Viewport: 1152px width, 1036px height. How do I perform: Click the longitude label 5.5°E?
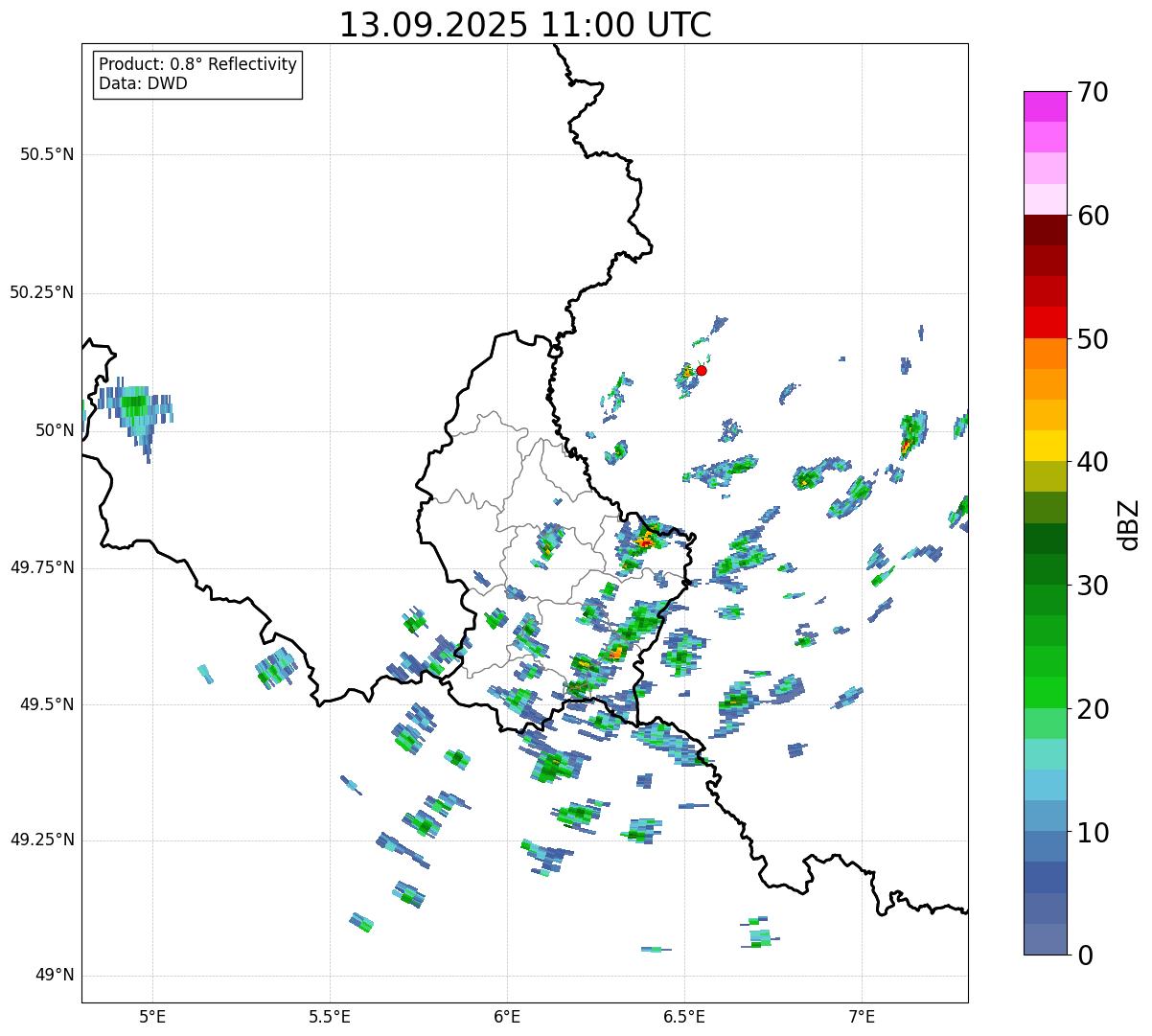(x=331, y=1016)
